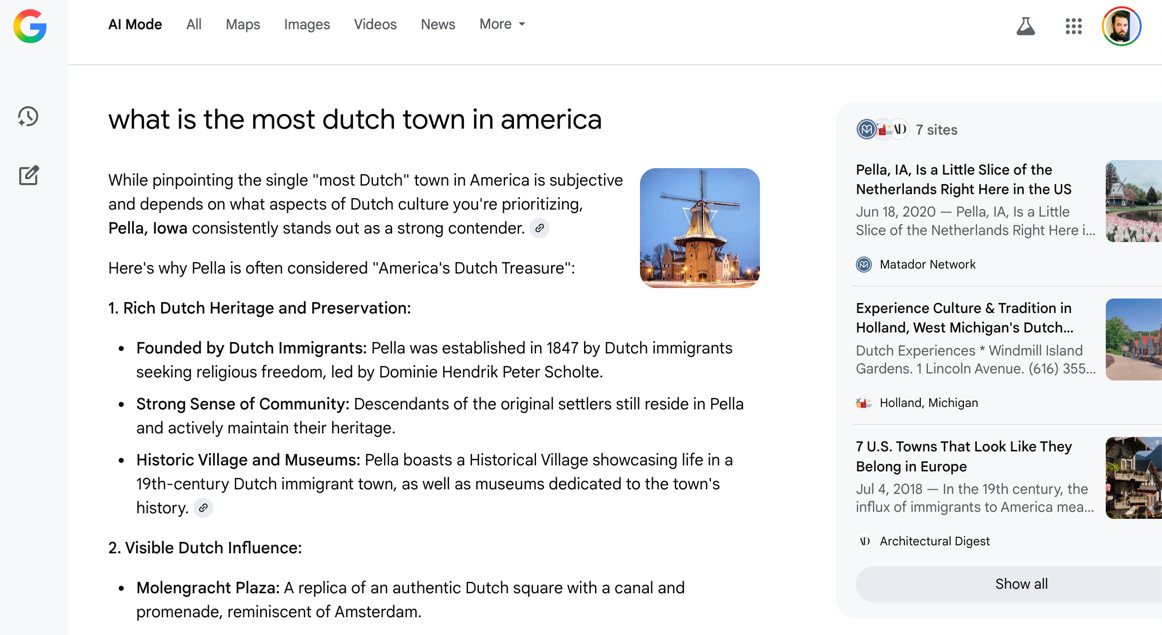Click the Dutch windmill image thumbnail

point(699,228)
